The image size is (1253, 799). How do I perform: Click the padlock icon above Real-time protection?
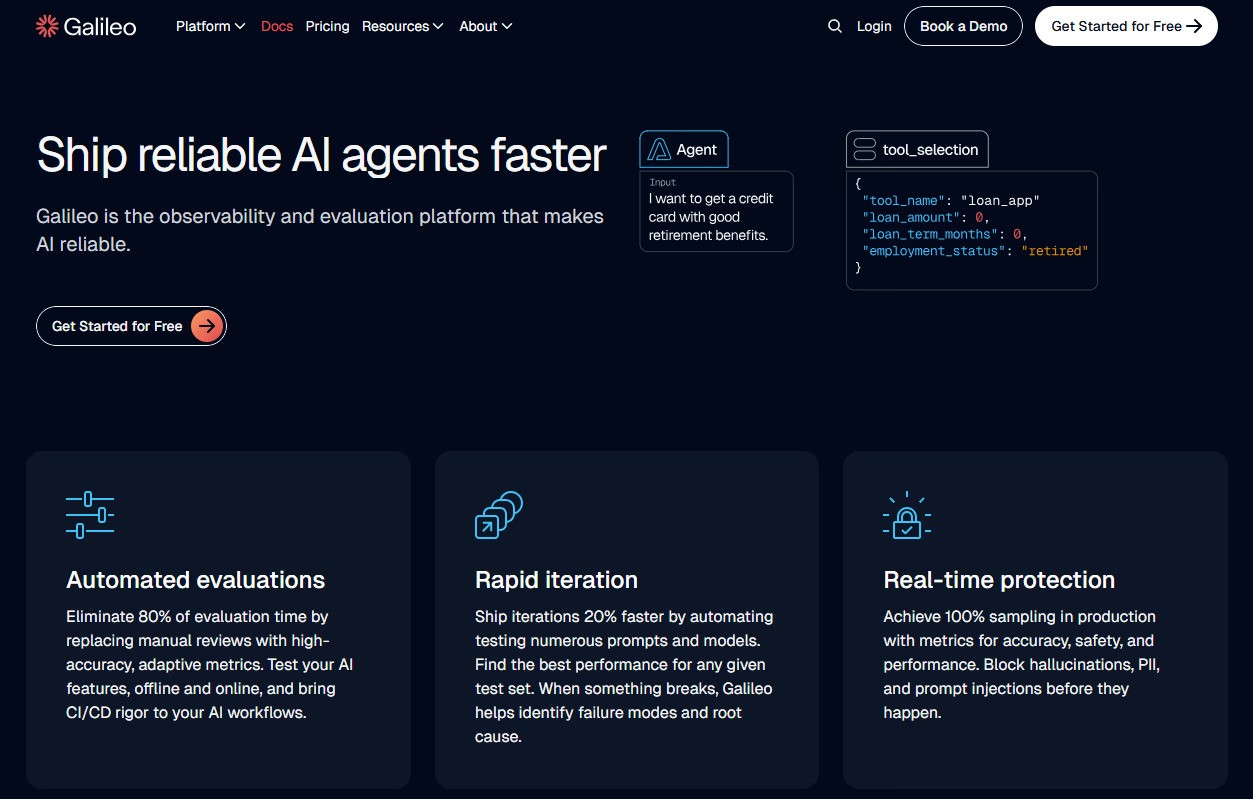pyautogui.click(x=907, y=515)
